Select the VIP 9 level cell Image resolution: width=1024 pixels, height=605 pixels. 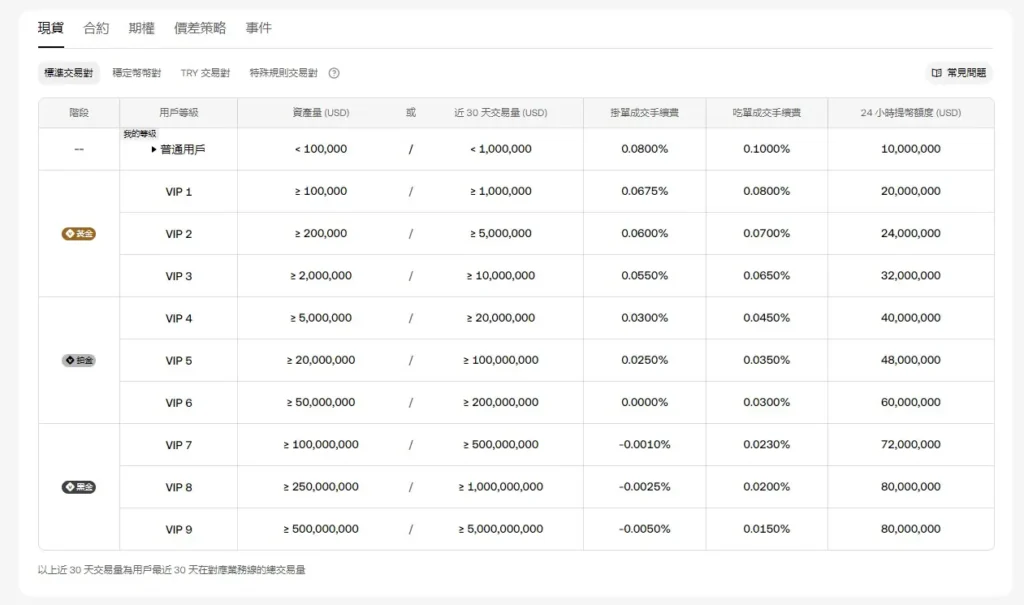pos(178,529)
